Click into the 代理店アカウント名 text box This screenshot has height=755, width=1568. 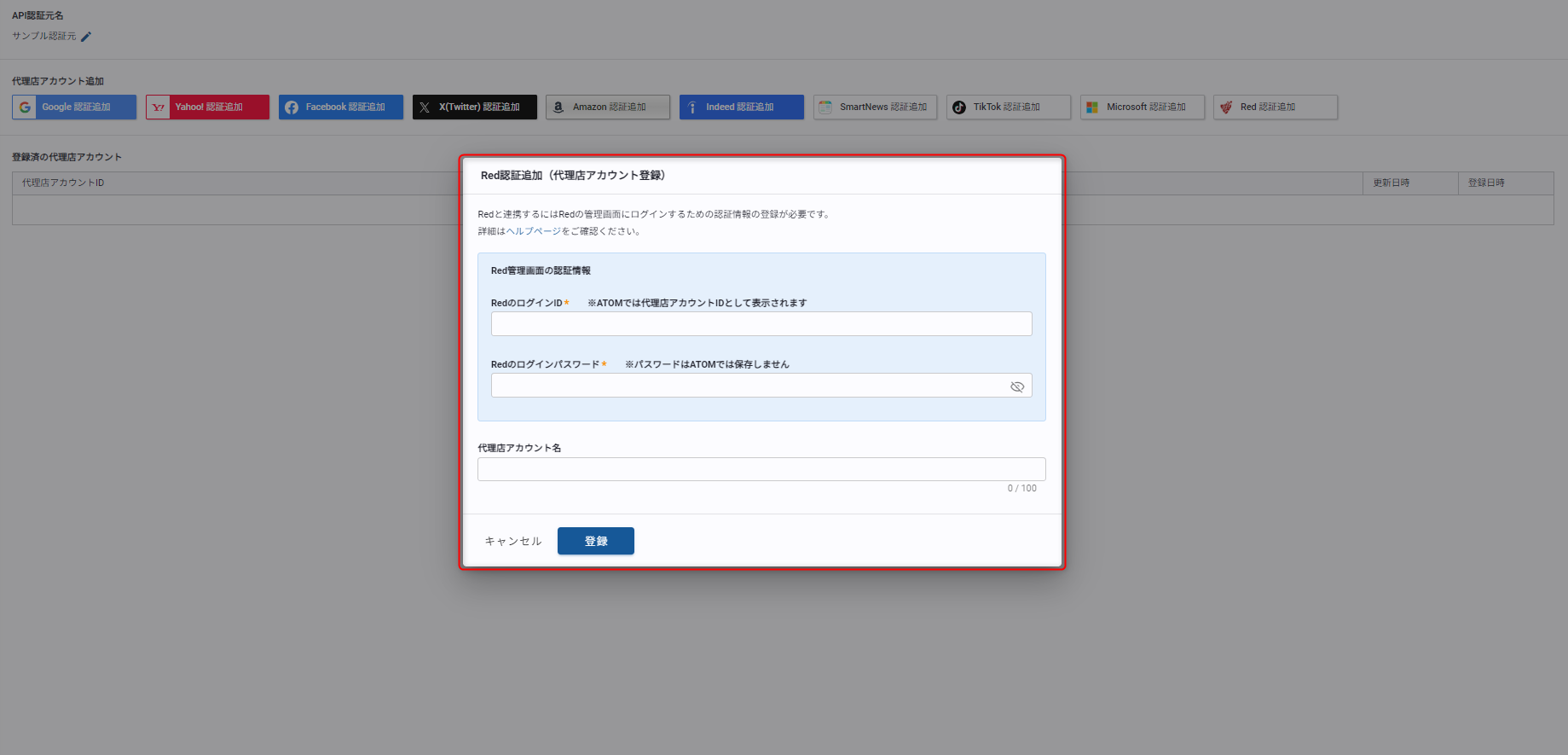pos(761,469)
